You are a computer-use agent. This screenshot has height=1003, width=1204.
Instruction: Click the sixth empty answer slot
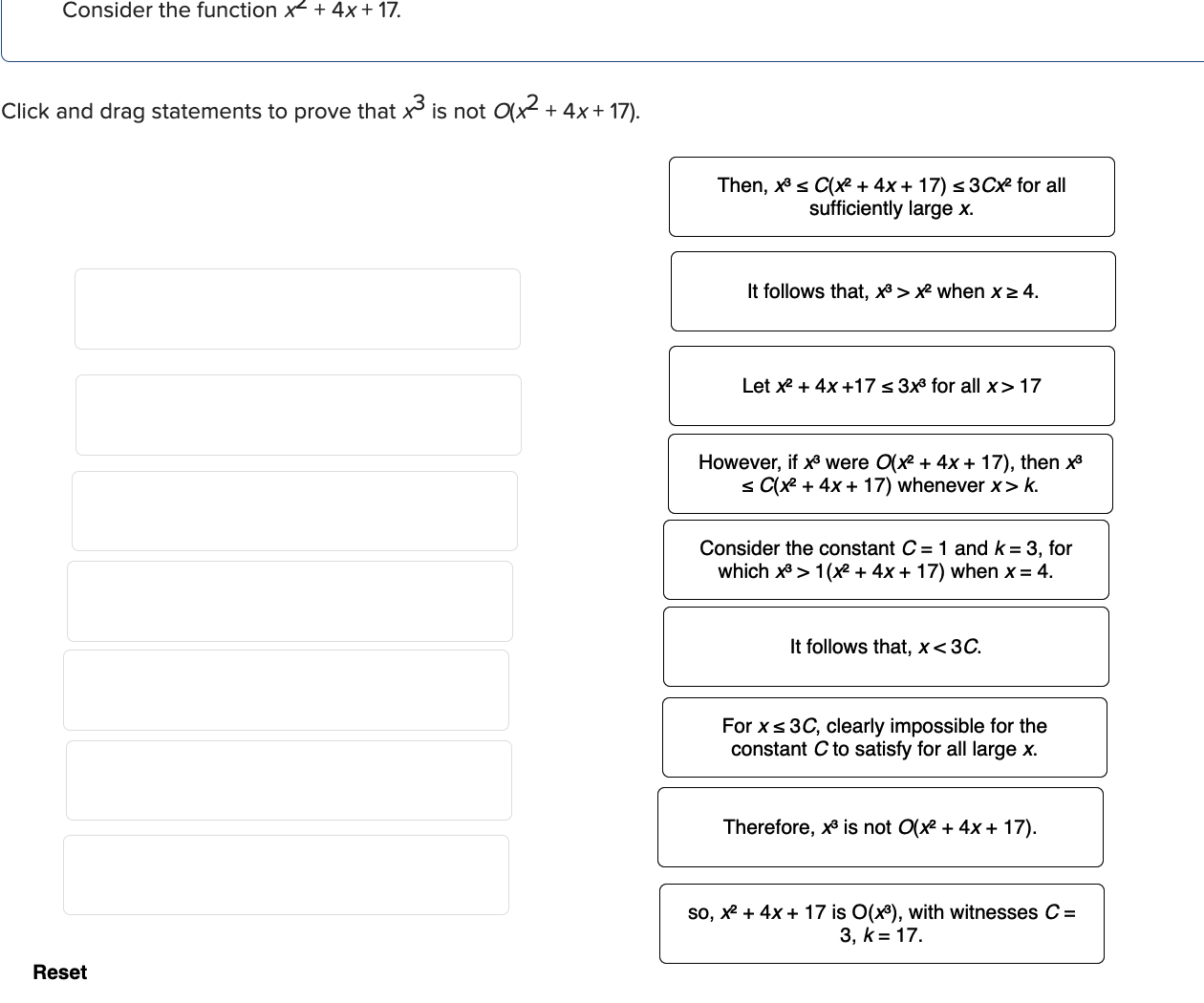(289, 779)
